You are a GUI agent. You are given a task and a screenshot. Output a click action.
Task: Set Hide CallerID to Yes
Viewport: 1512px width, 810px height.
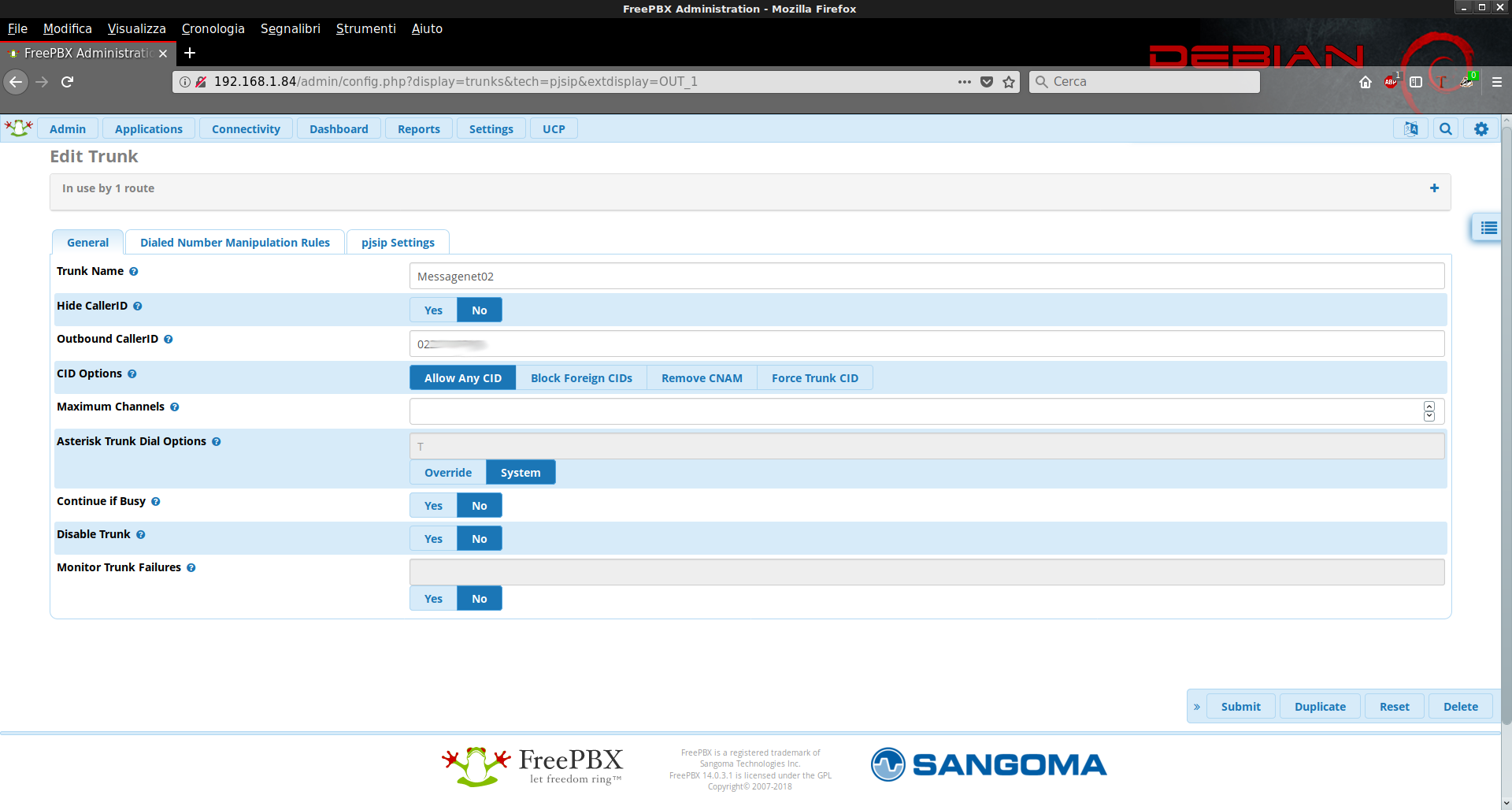pyautogui.click(x=433, y=310)
